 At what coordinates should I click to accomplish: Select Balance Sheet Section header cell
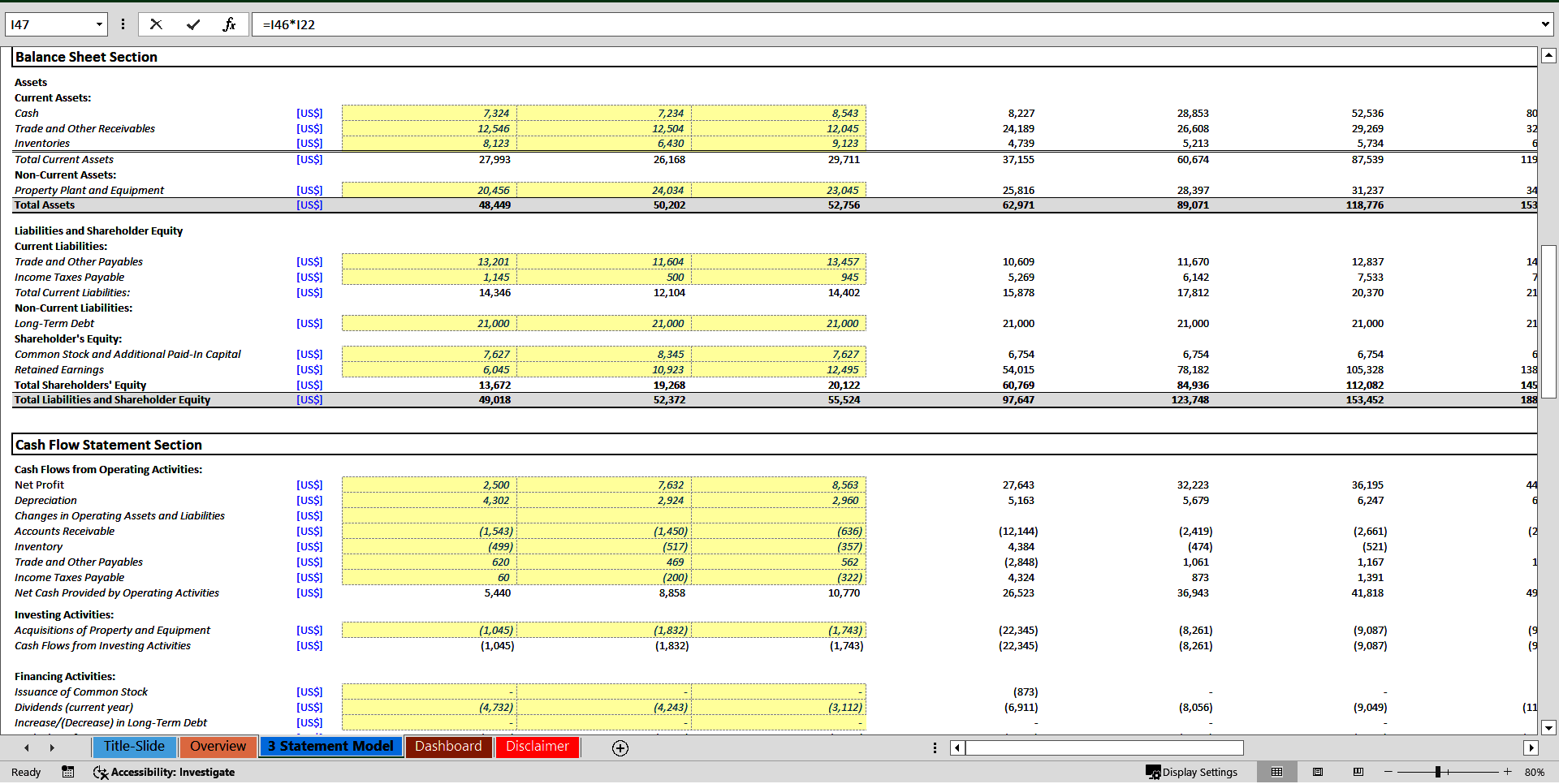tap(86, 57)
